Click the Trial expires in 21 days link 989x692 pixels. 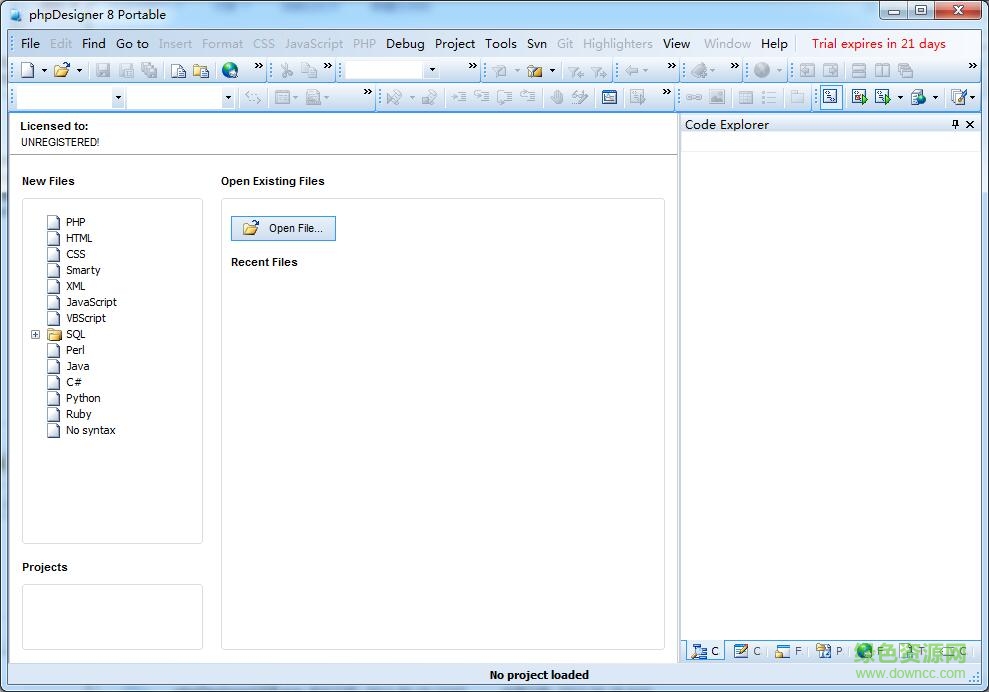pos(878,44)
